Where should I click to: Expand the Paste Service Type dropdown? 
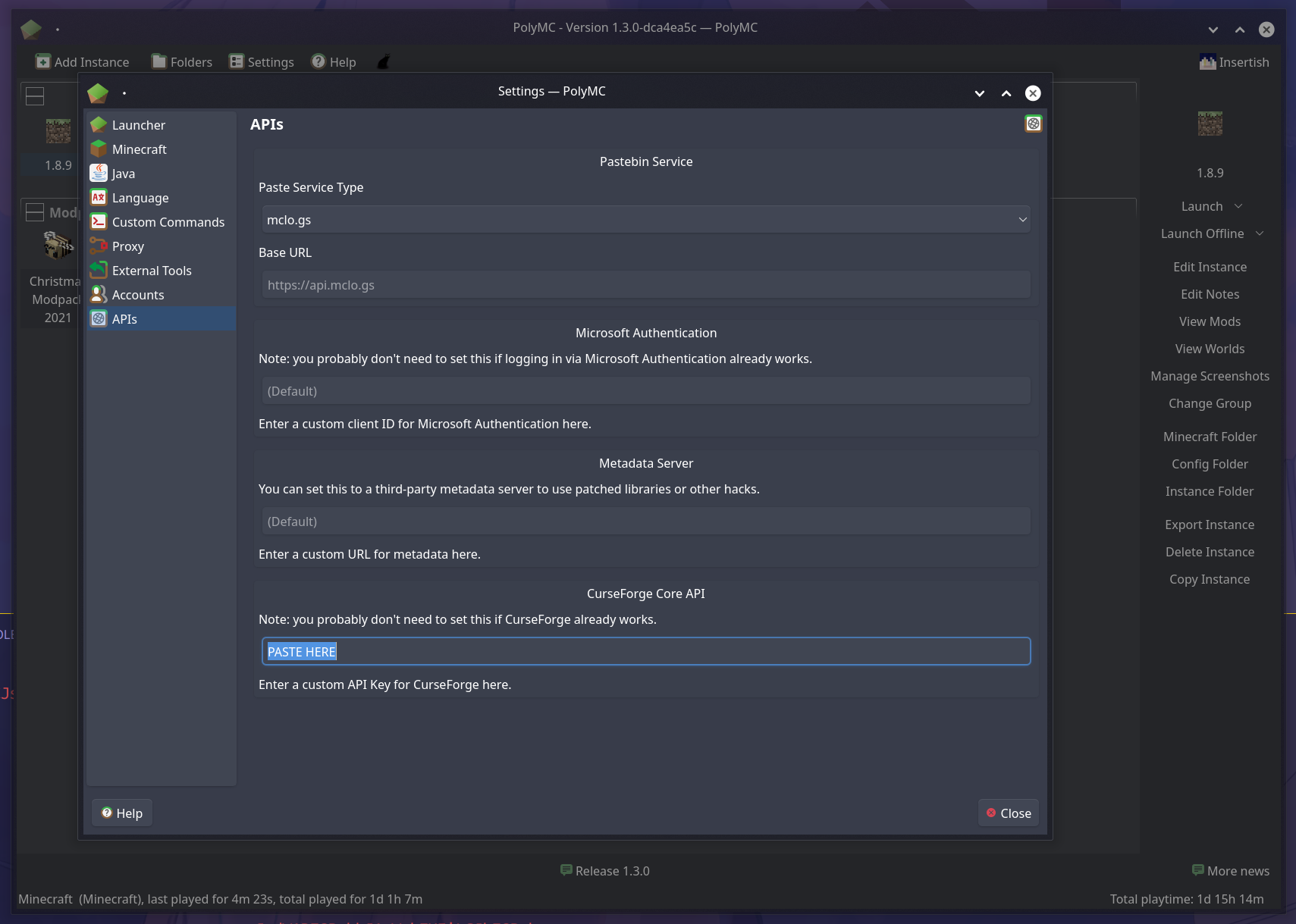[x=646, y=220]
